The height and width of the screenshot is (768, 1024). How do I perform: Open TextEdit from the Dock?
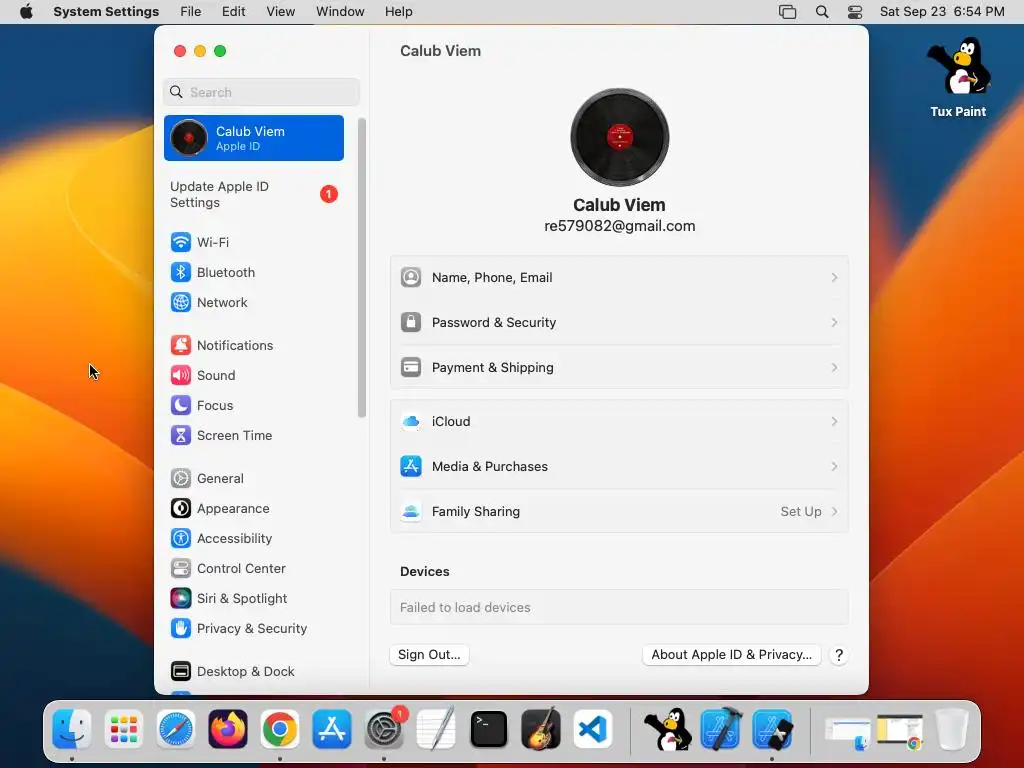click(436, 729)
